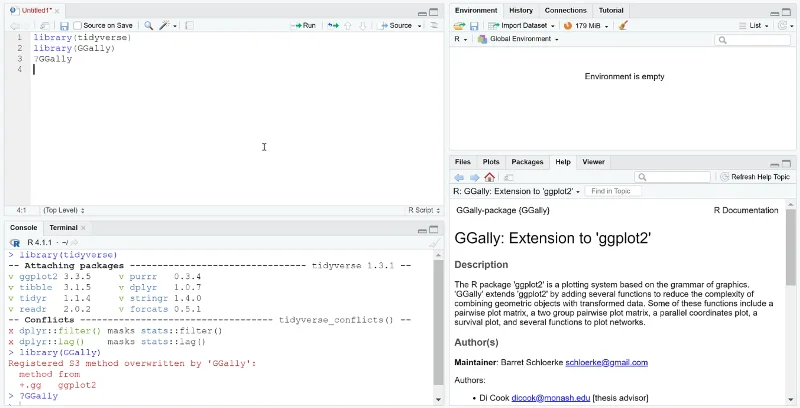Click line 3 text ?GGally in editor
This screenshot has height=408, width=800.
(x=53, y=59)
